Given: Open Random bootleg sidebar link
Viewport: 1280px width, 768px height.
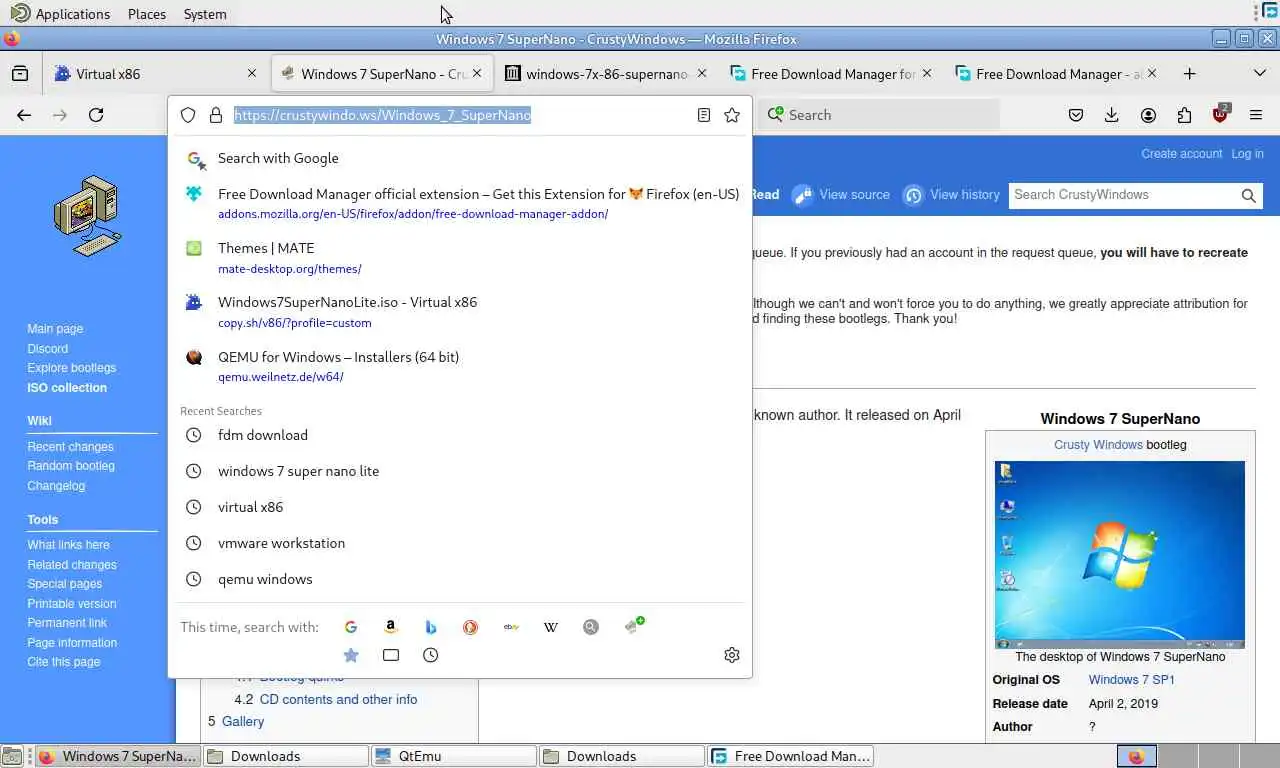Looking at the screenshot, I should [x=71, y=466].
